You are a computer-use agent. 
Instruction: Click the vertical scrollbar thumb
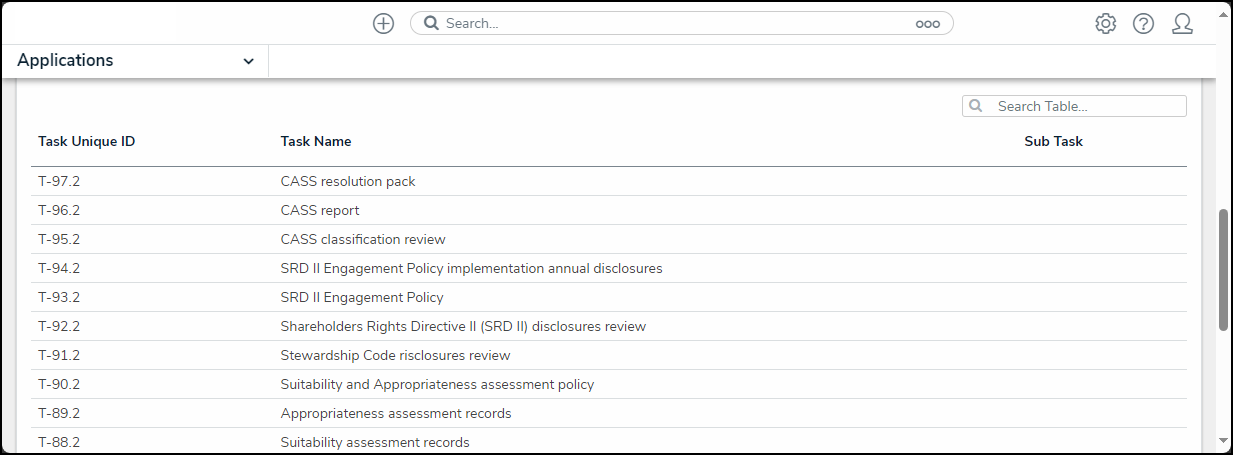click(1223, 270)
